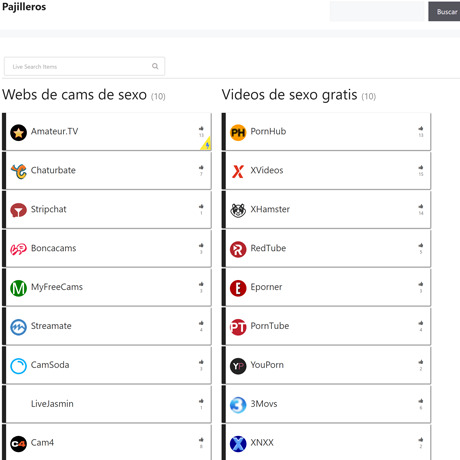Click thumbs-up icon on YouPorn row
460x460 pixels.
pyautogui.click(x=421, y=362)
